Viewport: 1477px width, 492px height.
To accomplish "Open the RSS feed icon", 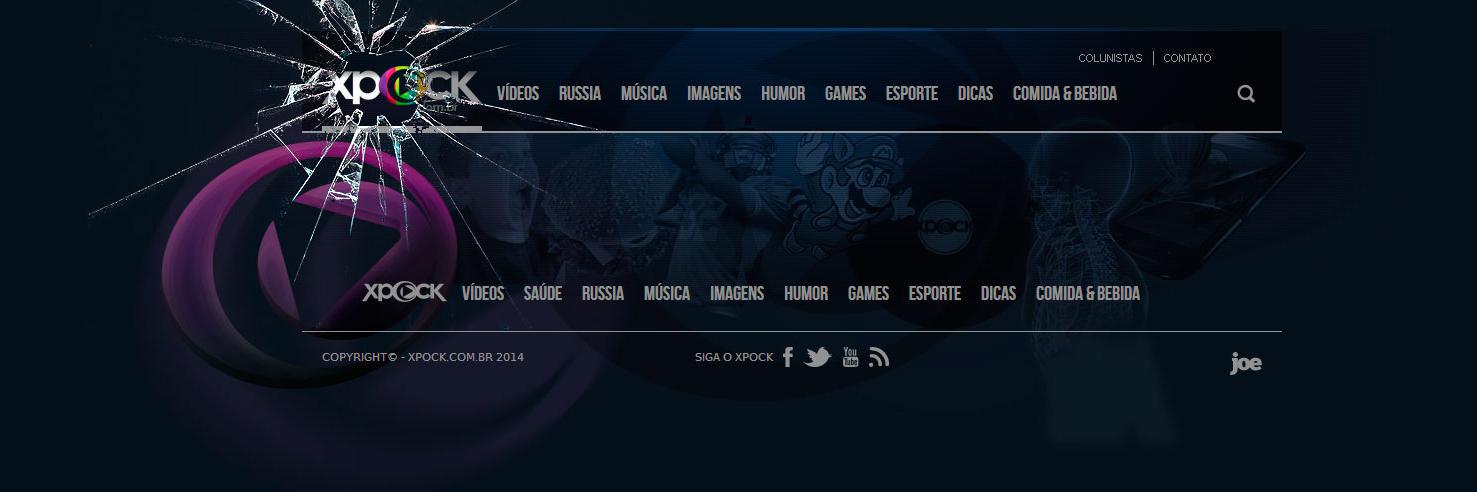I will tap(879, 357).
